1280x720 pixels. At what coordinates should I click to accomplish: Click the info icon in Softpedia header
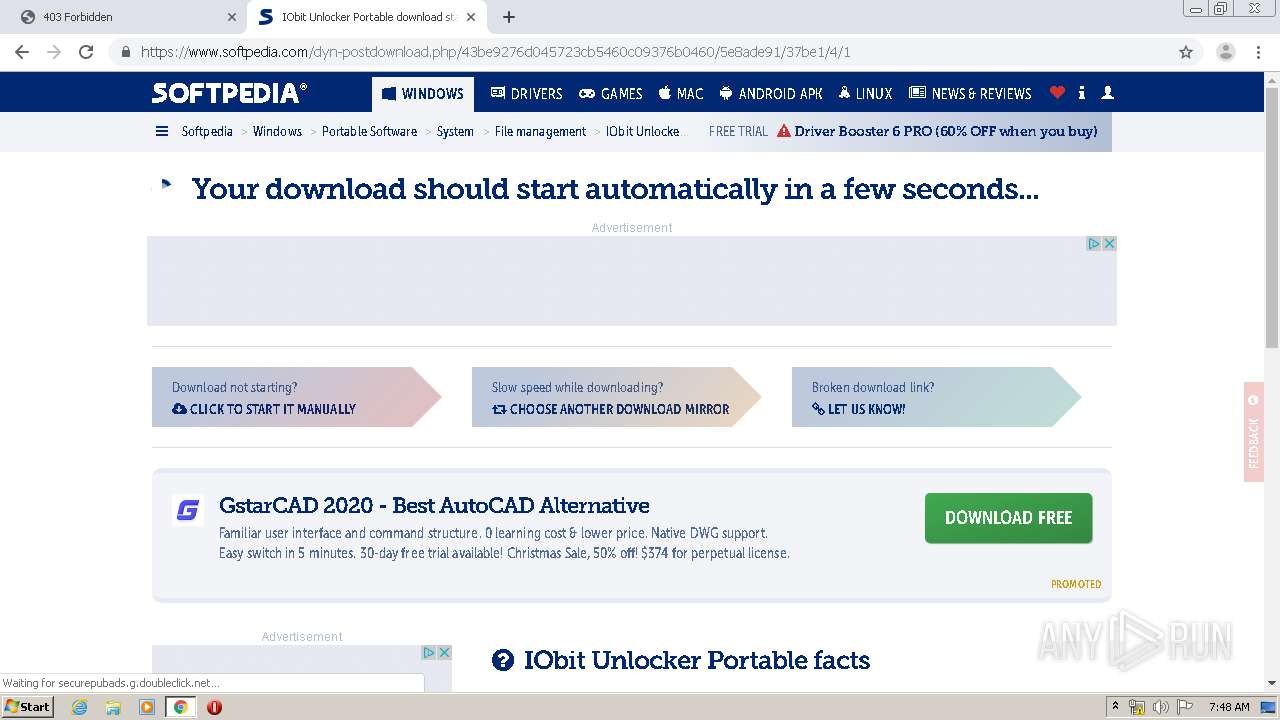pos(1082,93)
